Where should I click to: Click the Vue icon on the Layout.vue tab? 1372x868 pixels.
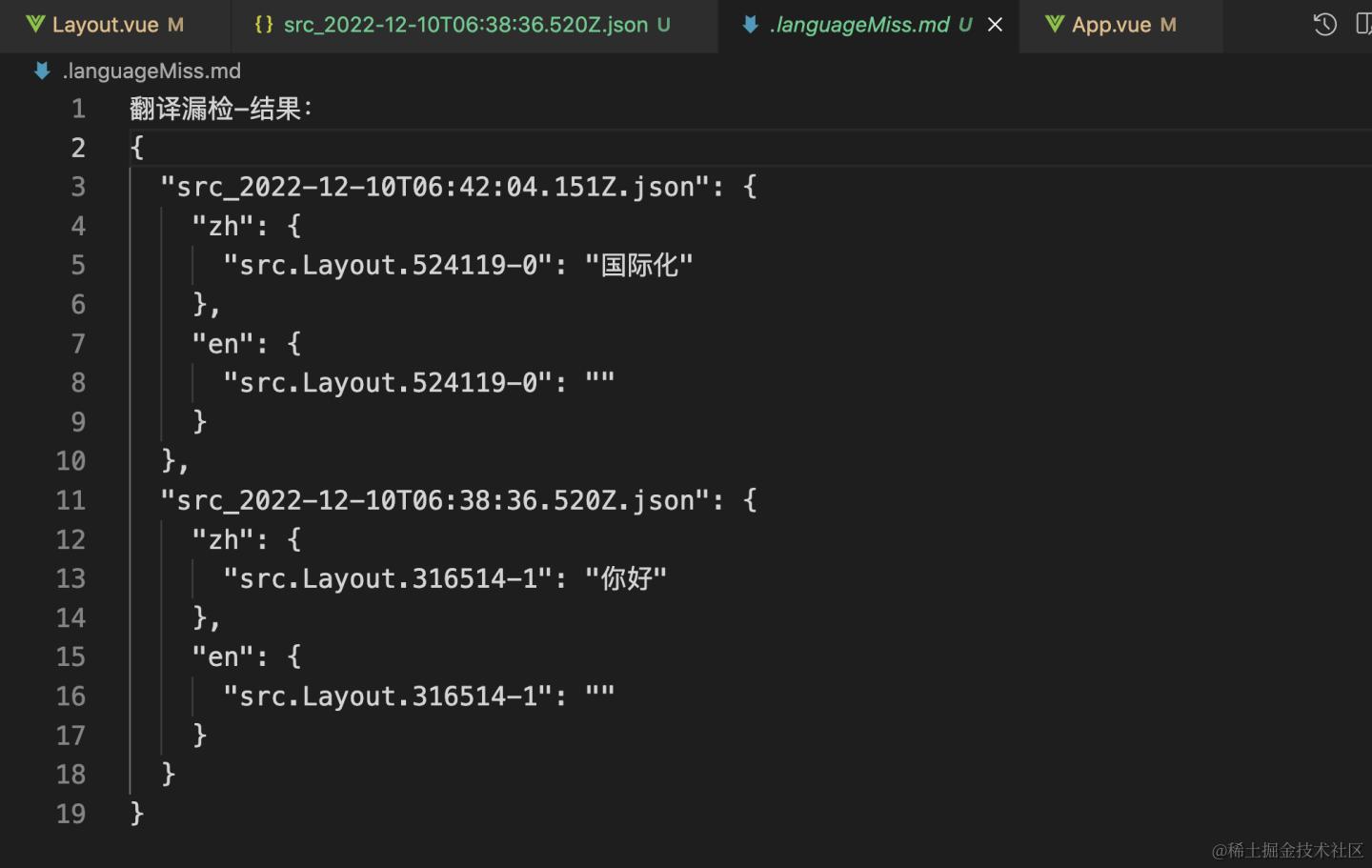point(36,24)
